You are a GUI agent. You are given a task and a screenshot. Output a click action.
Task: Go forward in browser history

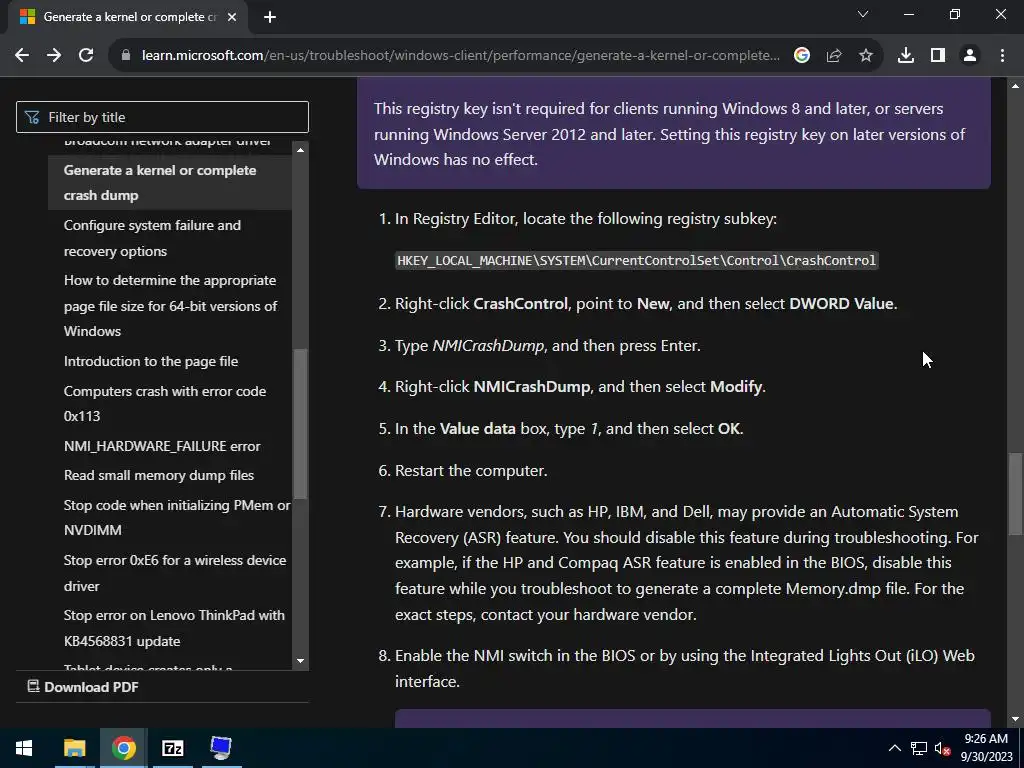[54, 56]
